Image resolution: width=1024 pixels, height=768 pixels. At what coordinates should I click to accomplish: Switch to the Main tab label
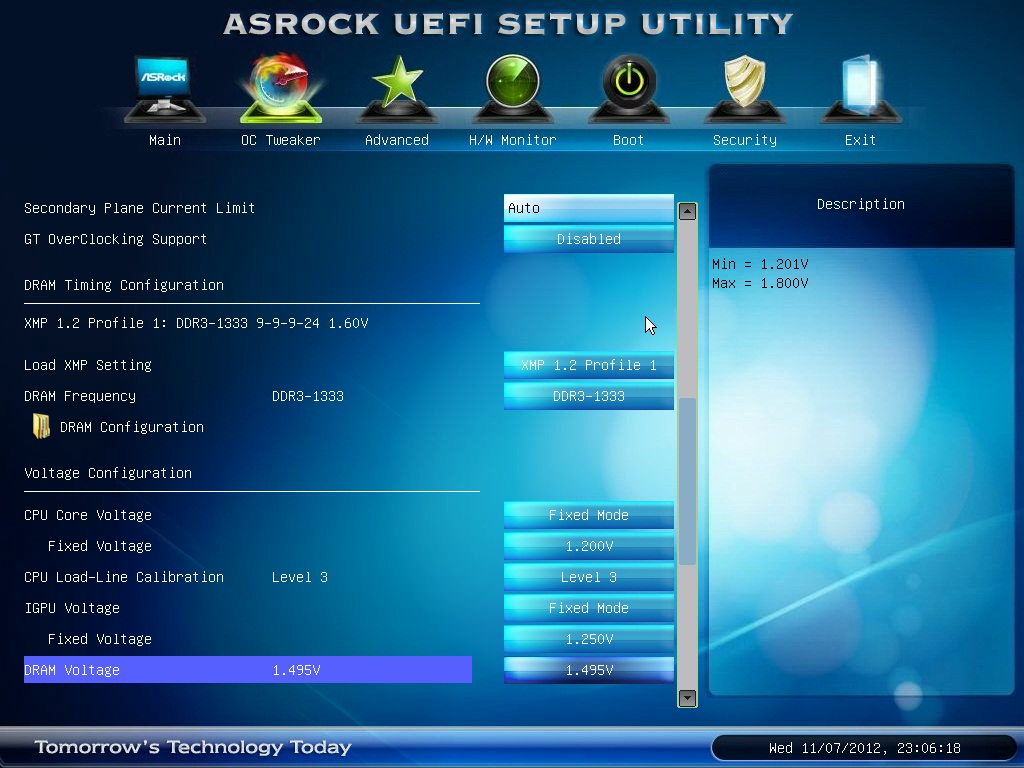click(x=165, y=140)
